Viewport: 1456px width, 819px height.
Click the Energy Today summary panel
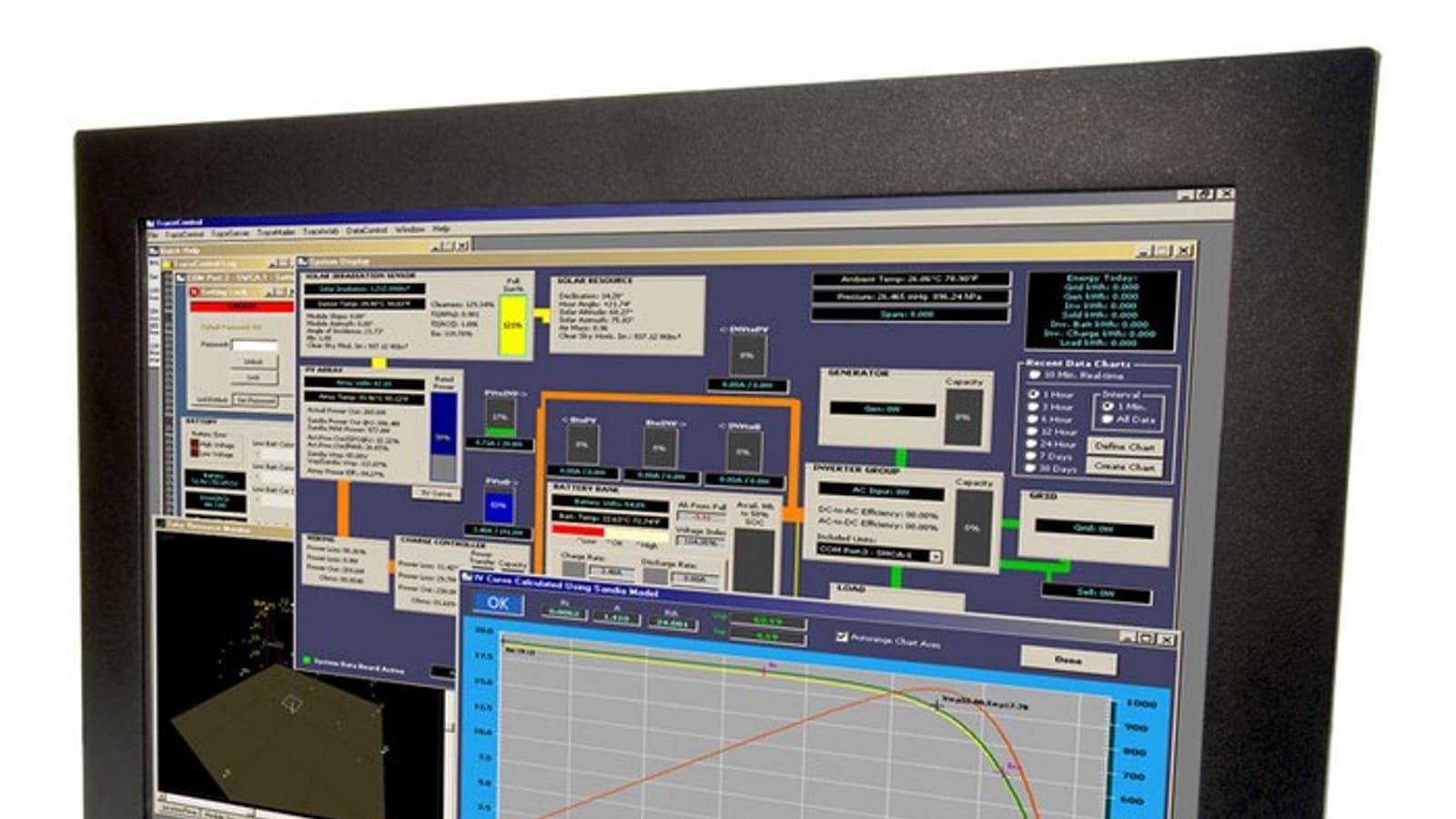pyautogui.click(x=1100, y=310)
